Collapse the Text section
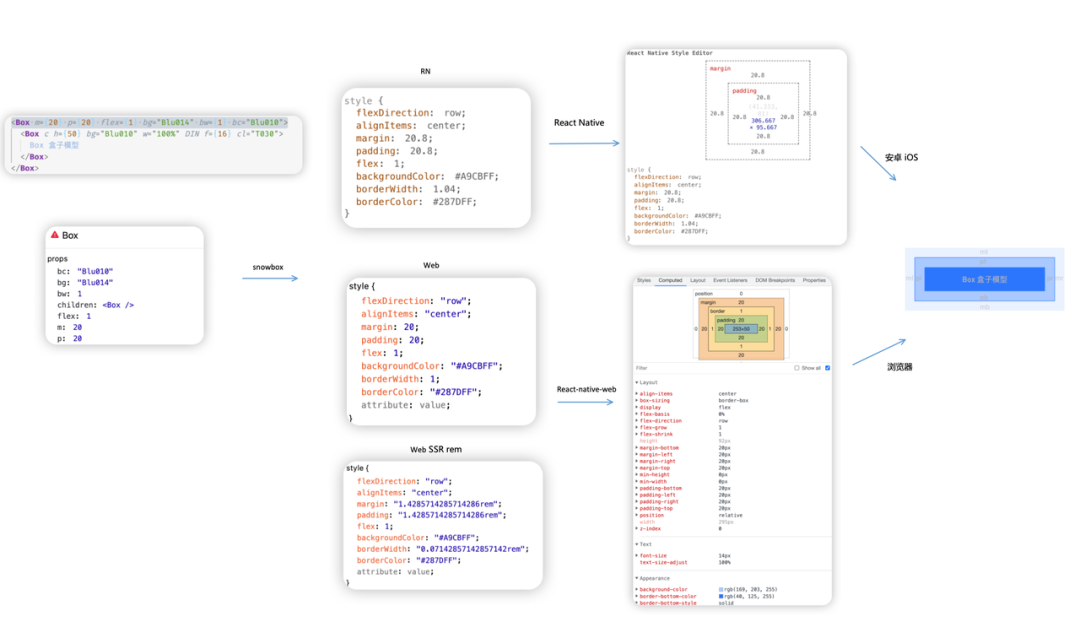The height and width of the screenshot is (622, 1080). pos(636,544)
